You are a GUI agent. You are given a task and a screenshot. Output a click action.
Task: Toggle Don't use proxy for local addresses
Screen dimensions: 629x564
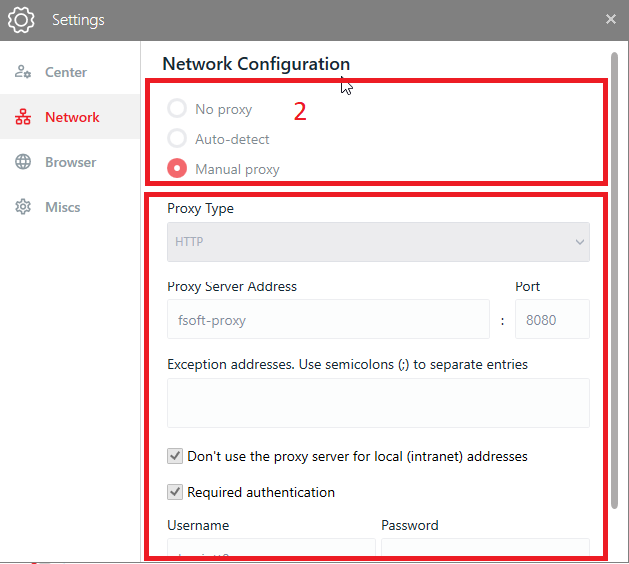pyautogui.click(x=175, y=456)
